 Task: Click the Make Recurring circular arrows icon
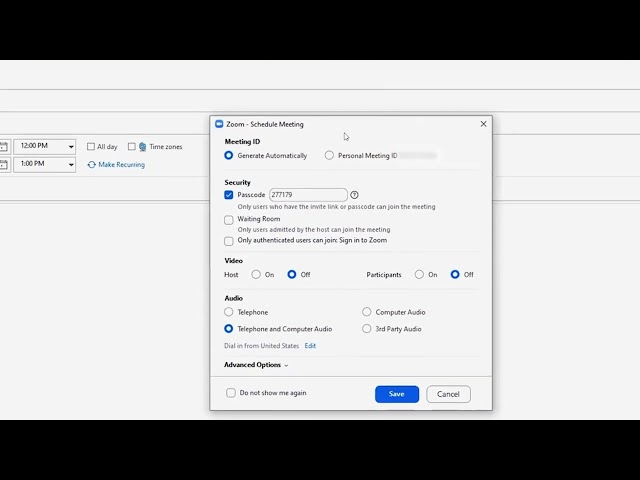pos(92,164)
